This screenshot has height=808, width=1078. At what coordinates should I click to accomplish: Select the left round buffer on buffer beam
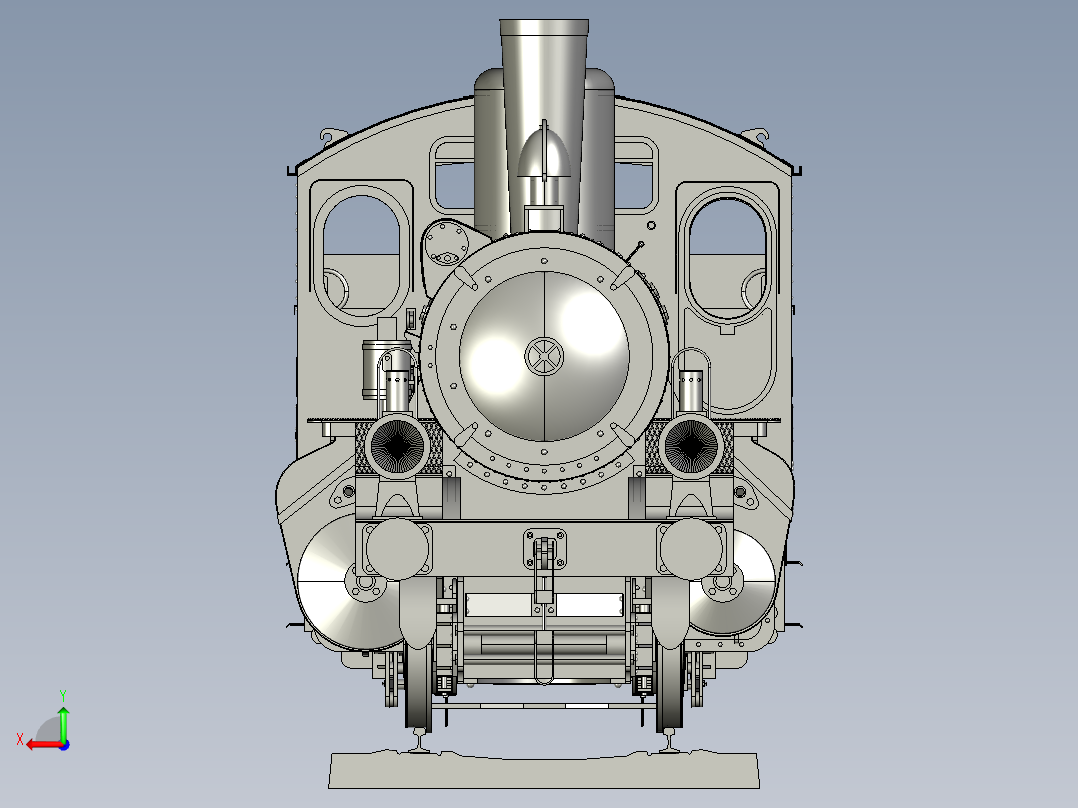[x=397, y=548]
